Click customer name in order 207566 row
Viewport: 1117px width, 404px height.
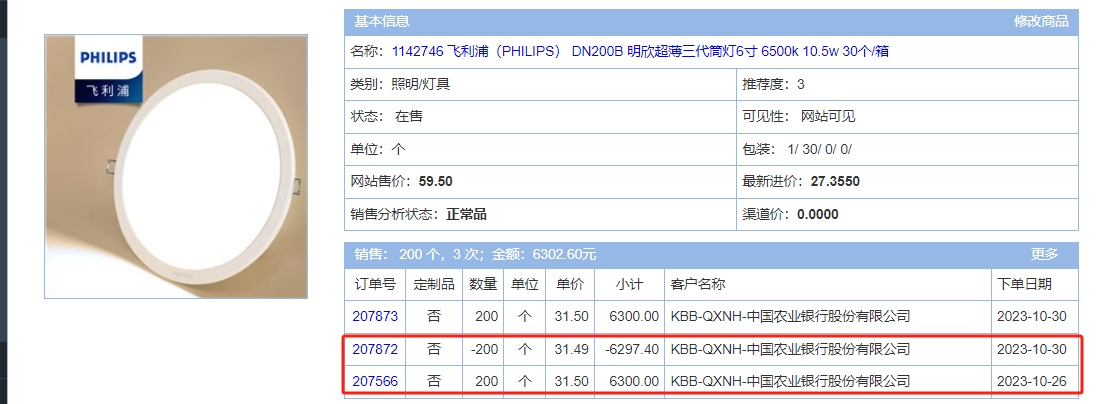click(x=791, y=381)
